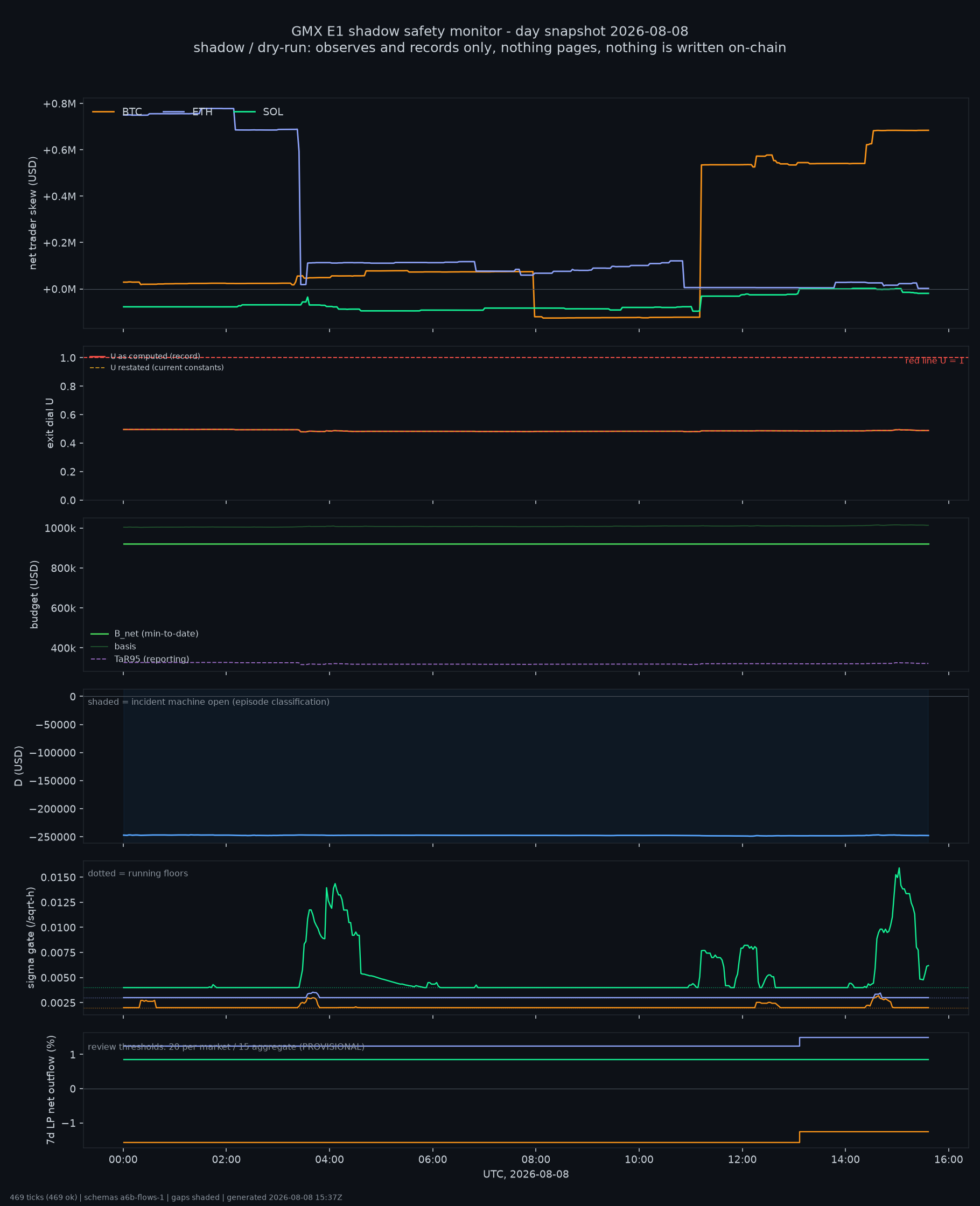Image resolution: width=980 pixels, height=1206 pixels.
Task: Click the footer line starting "469 ticks"
Action: pyautogui.click(x=176, y=1197)
